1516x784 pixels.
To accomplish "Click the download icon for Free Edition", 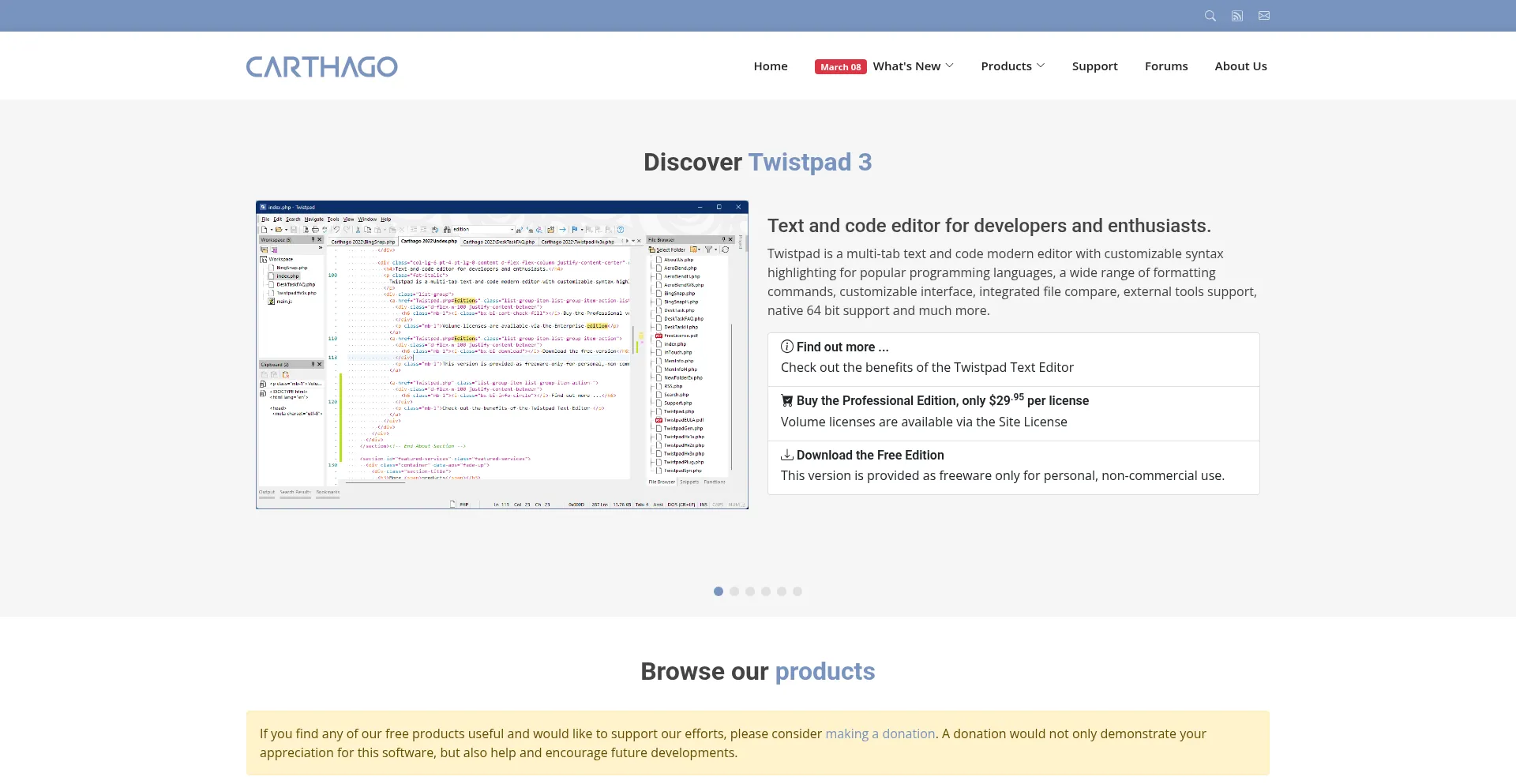I will click(x=787, y=455).
